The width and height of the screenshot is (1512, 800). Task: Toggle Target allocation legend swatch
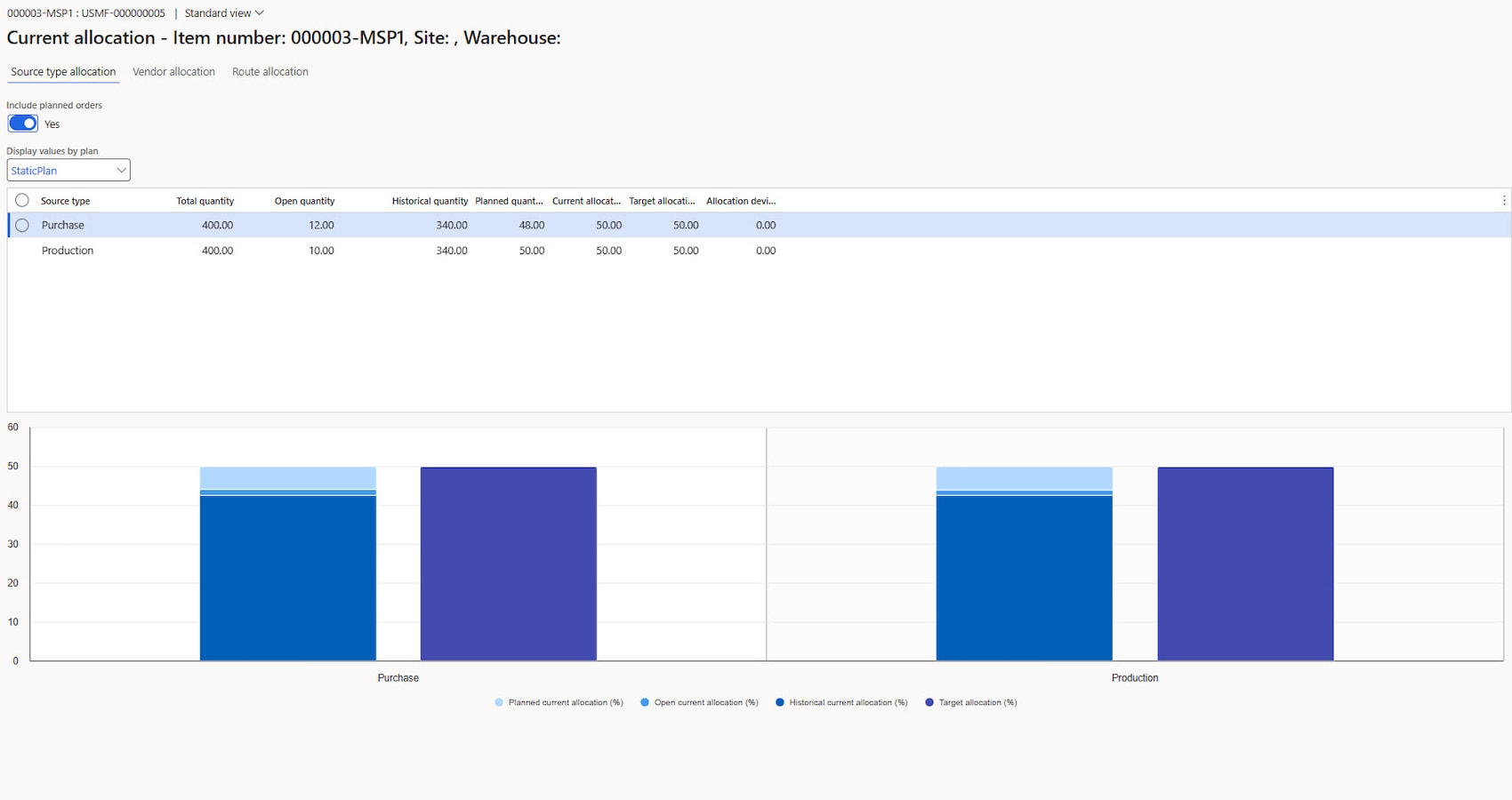click(x=929, y=702)
